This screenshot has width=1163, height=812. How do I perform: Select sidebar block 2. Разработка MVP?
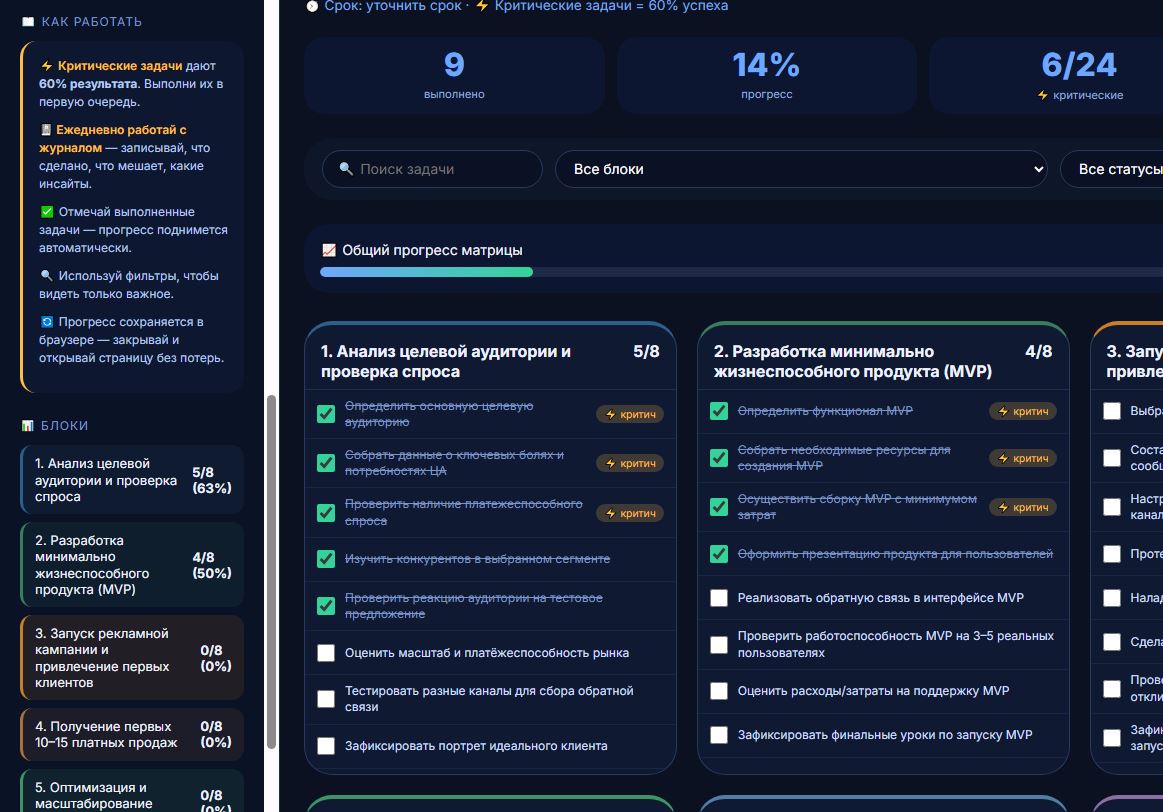point(132,565)
